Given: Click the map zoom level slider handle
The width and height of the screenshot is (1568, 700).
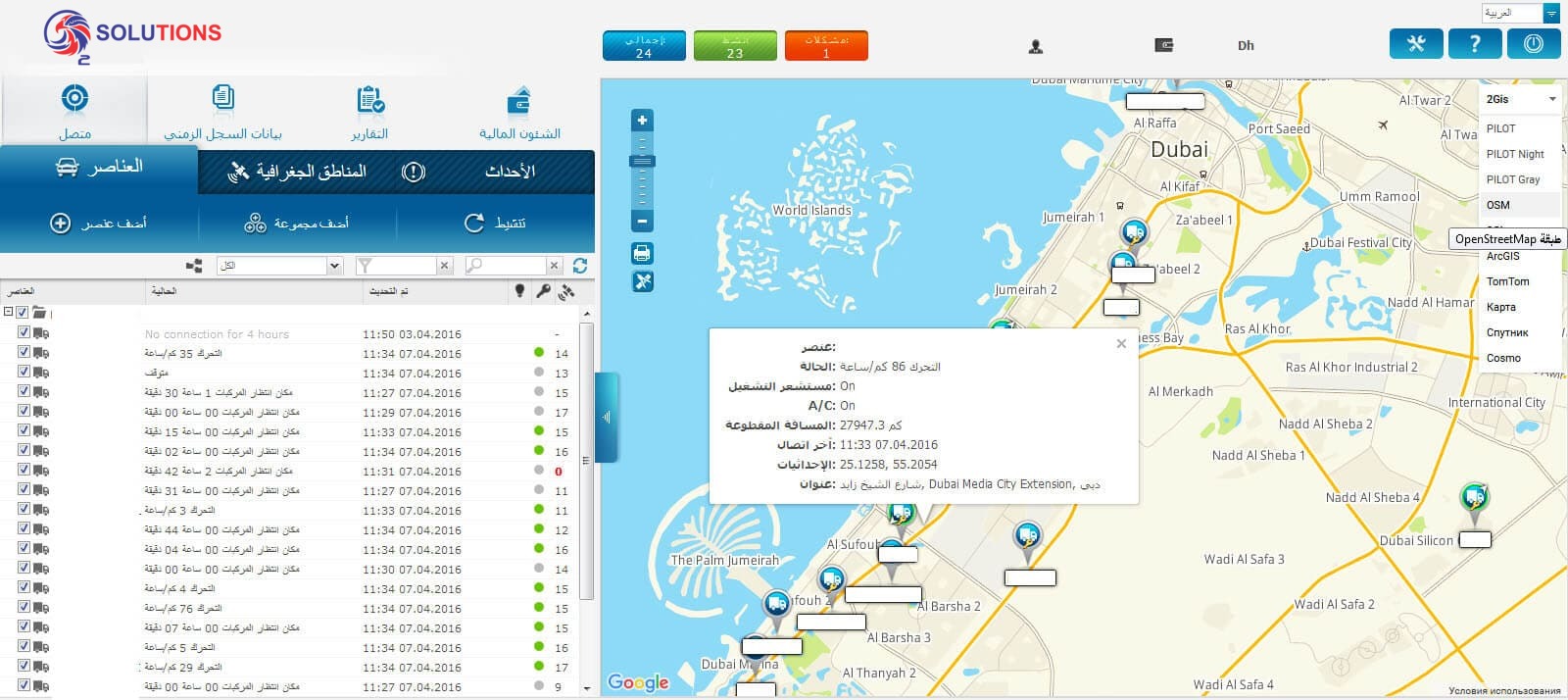Looking at the screenshot, I should click(x=642, y=161).
